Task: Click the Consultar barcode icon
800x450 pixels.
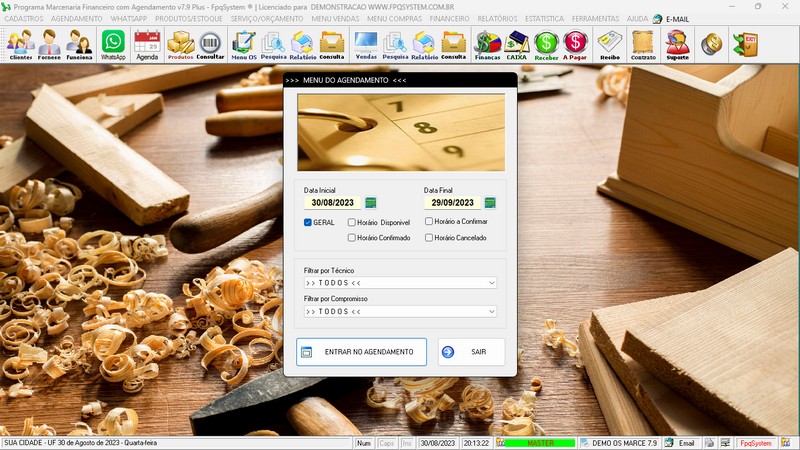Action: (x=210, y=44)
